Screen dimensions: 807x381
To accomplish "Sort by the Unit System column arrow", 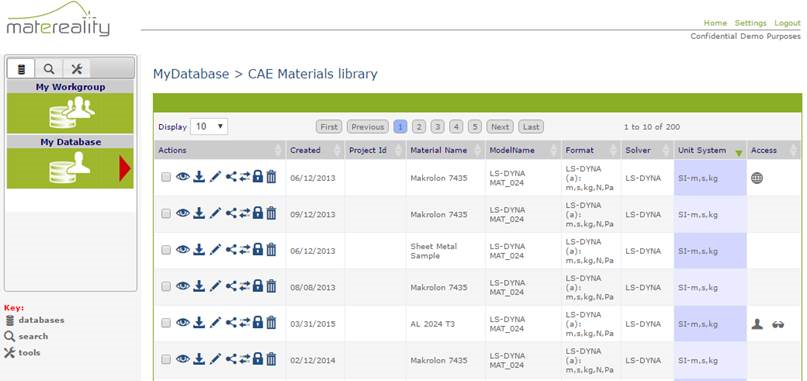I will (x=739, y=153).
